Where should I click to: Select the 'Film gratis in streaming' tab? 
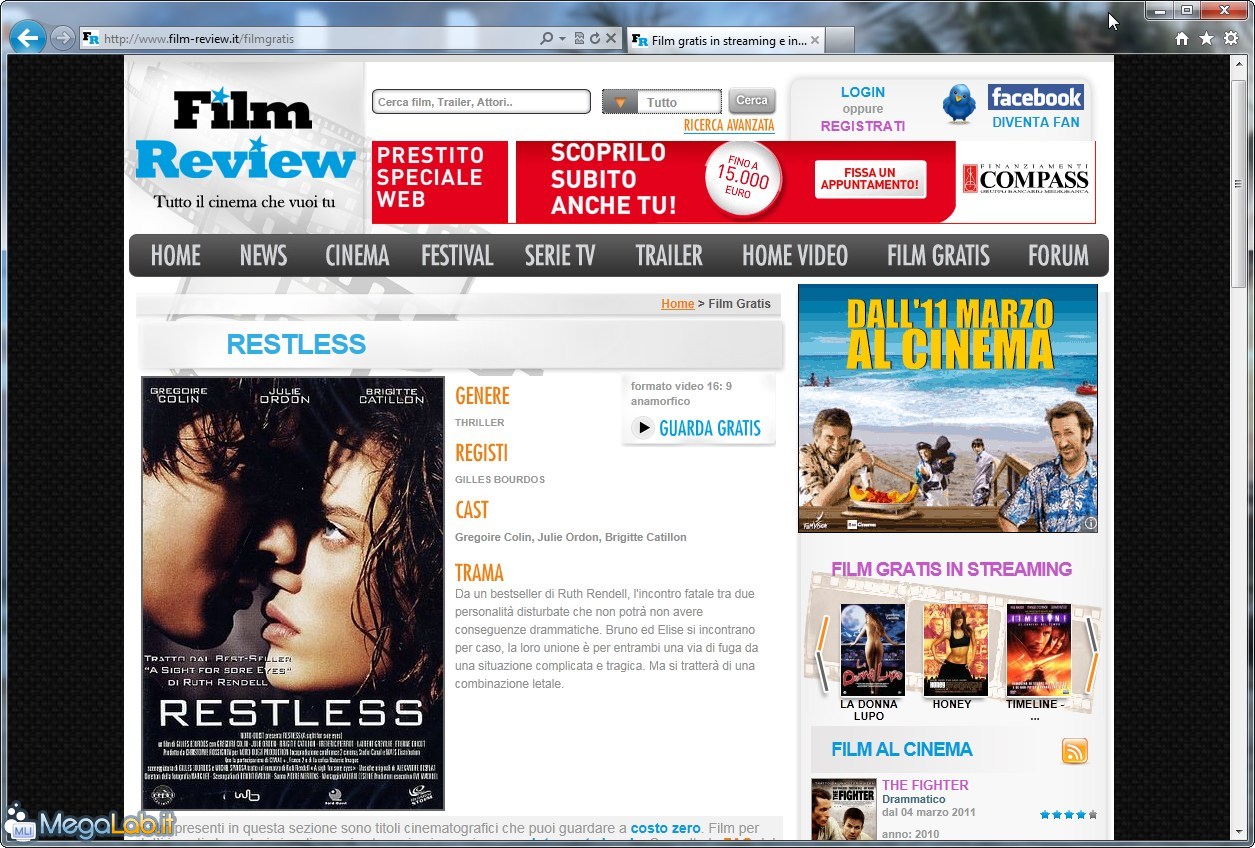point(725,40)
